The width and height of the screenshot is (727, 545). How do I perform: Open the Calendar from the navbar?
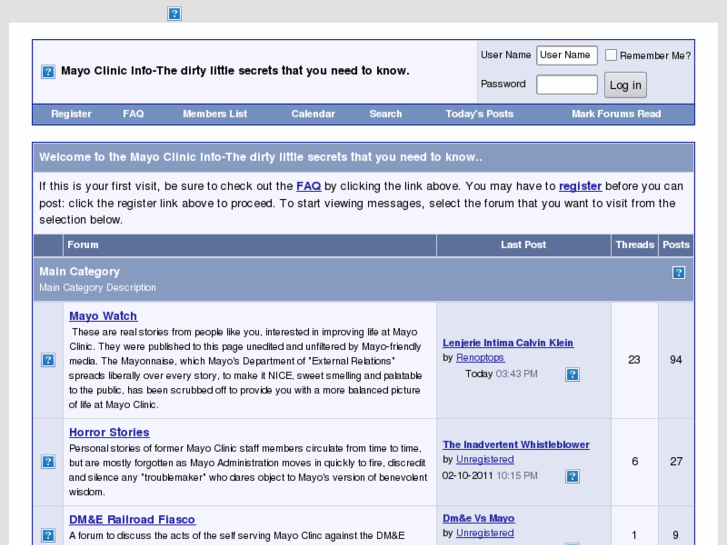pyautogui.click(x=313, y=114)
